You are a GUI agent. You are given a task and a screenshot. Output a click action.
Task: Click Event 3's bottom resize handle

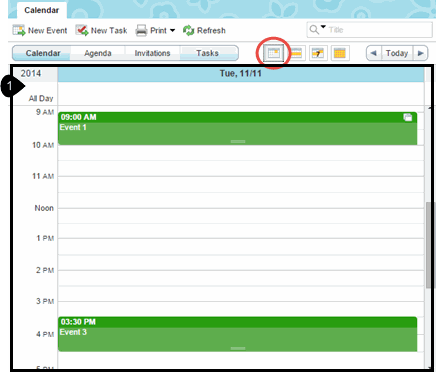click(x=238, y=348)
